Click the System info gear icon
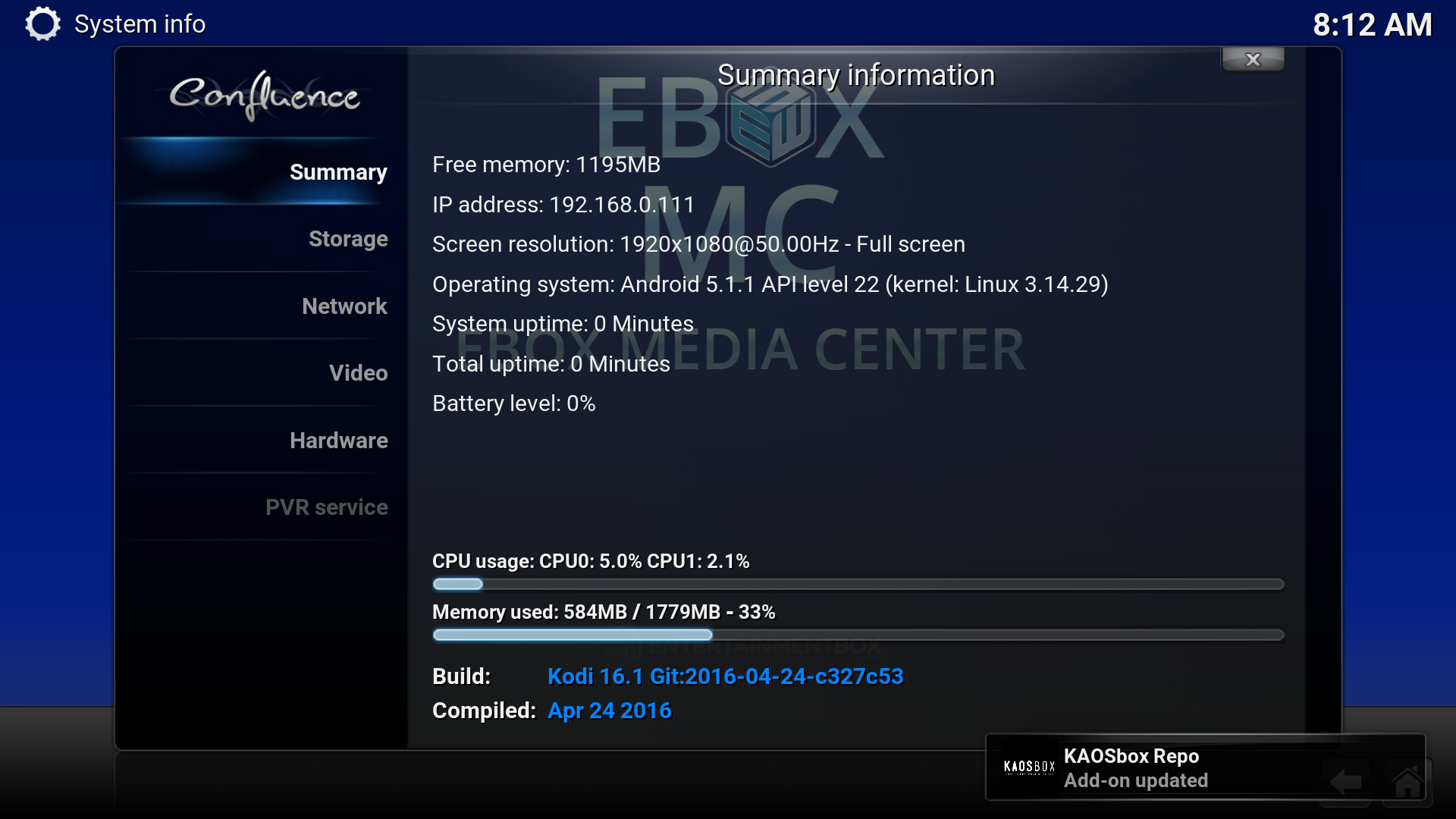The height and width of the screenshot is (819, 1456). 42,24
